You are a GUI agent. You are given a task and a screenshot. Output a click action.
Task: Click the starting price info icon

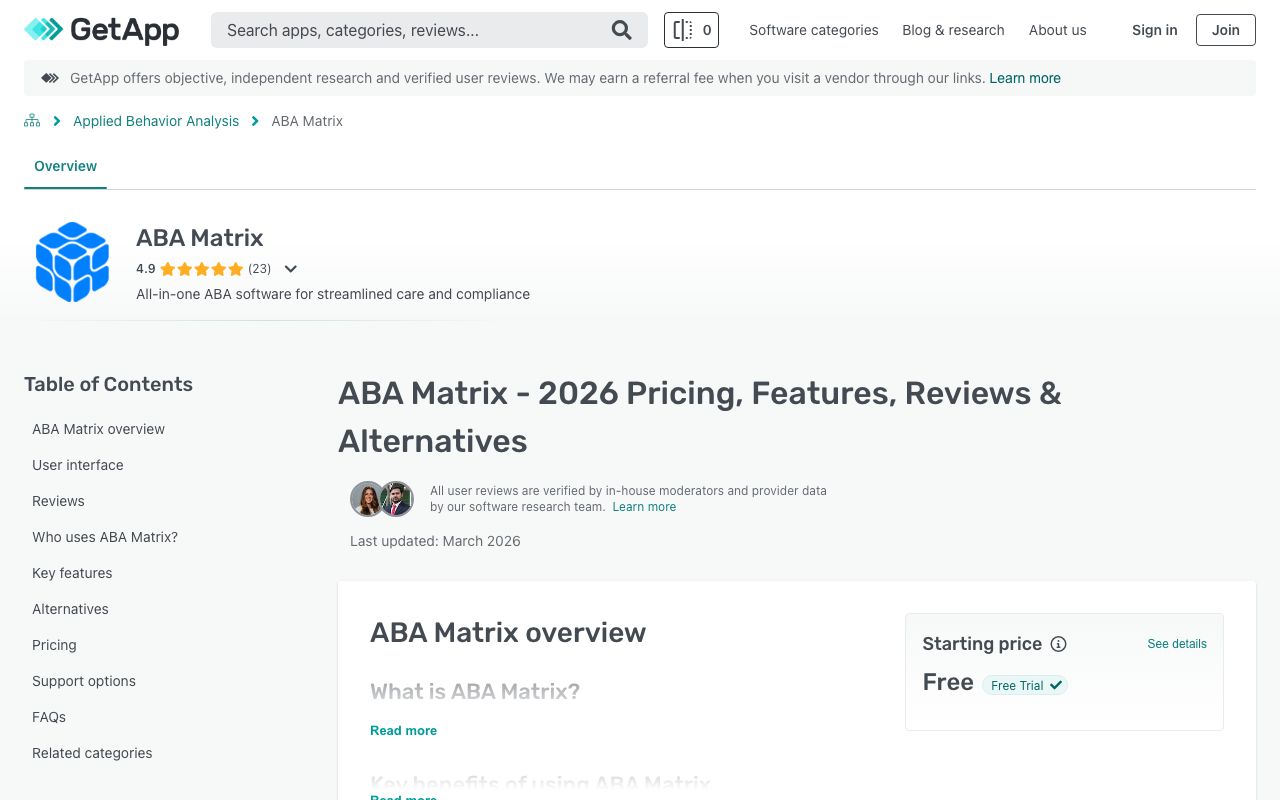tap(1058, 644)
